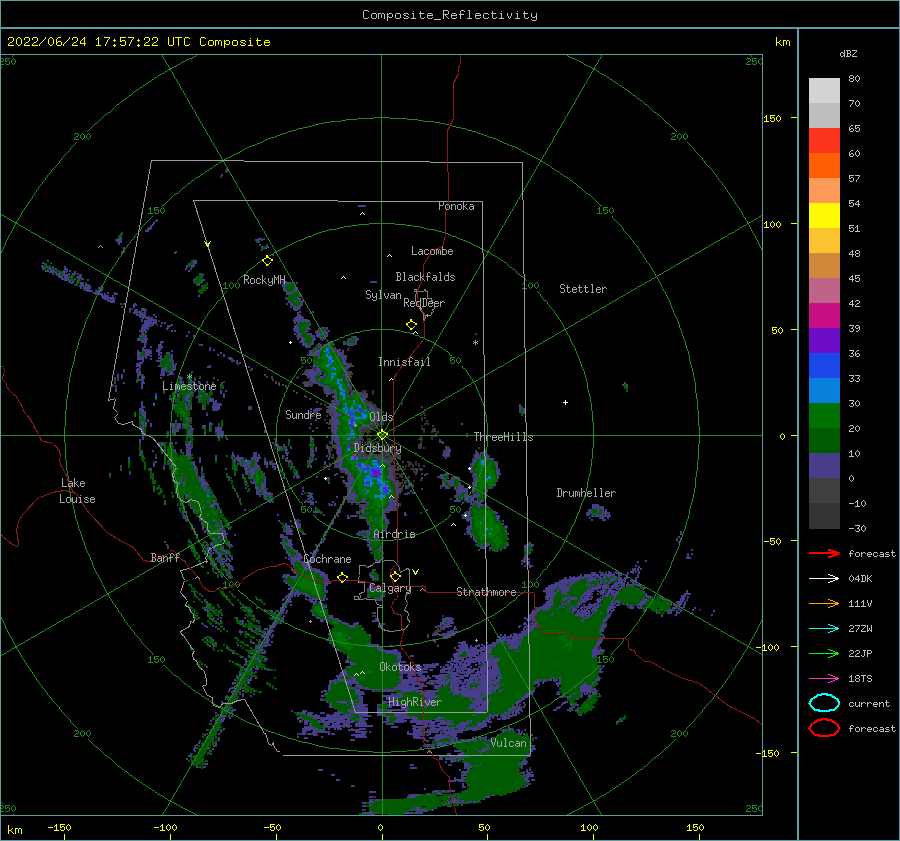Click the top-right yellow km unit label
The height and width of the screenshot is (841, 900).
[x=782, y=42]
